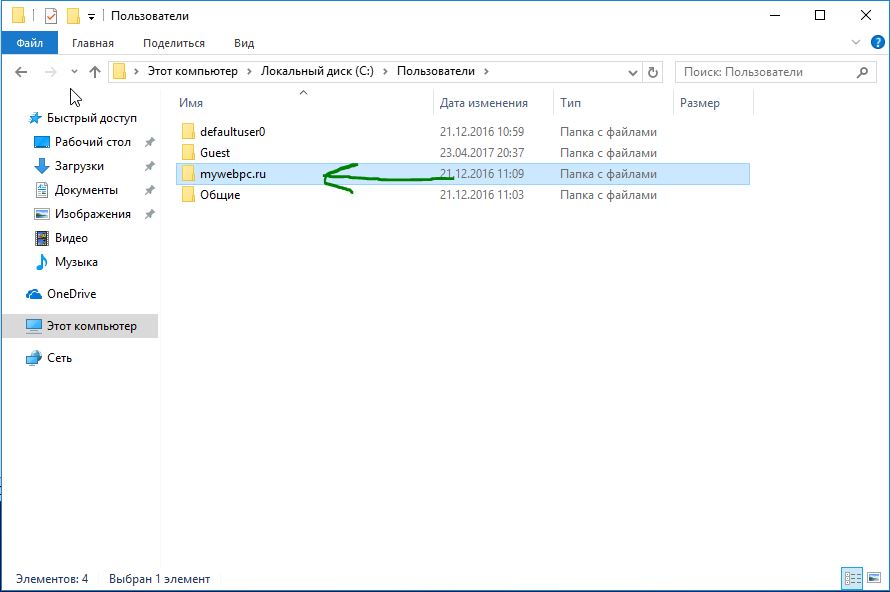
Task: Open the Файл menu tab
Action: (29, 43)
